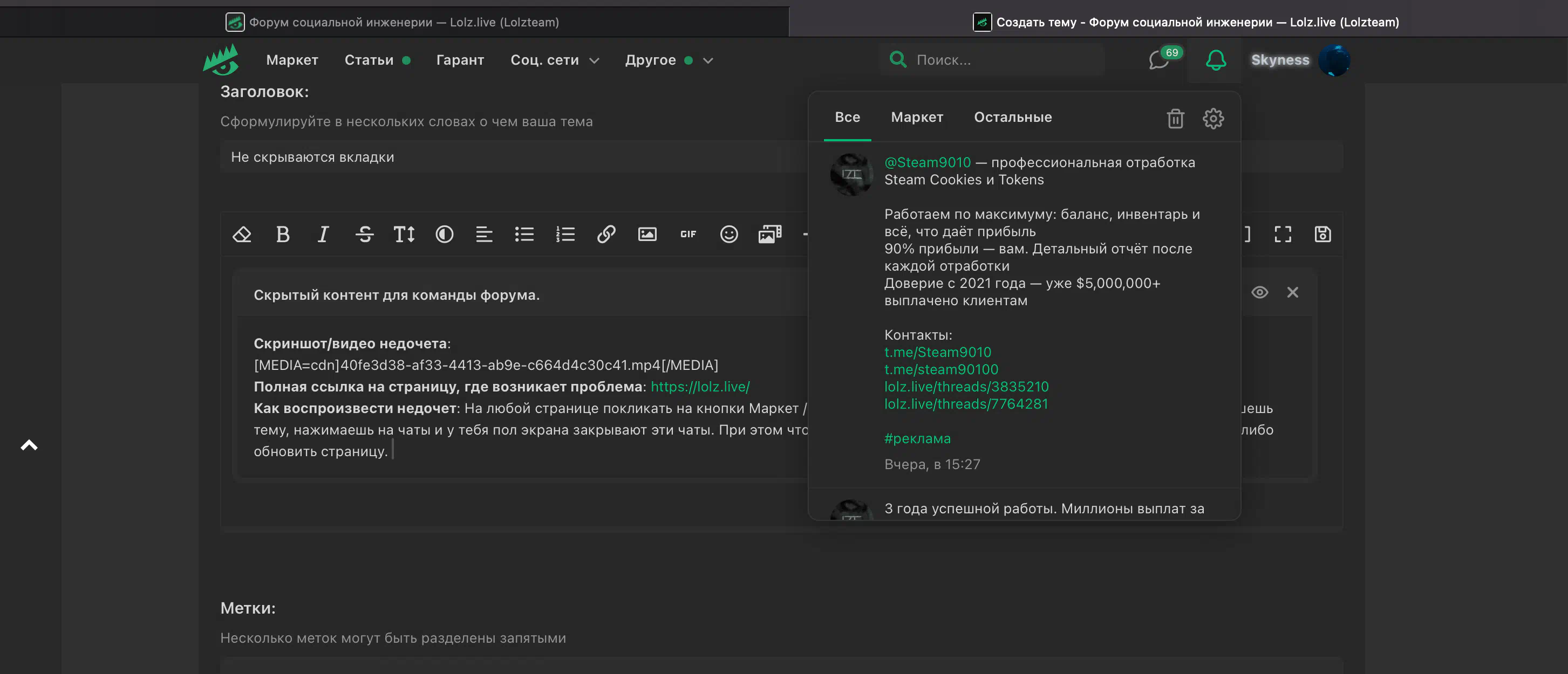Click the save draft floppy icon
The width and height of the screenshot is (1568, 674).
click(1322, 234)
